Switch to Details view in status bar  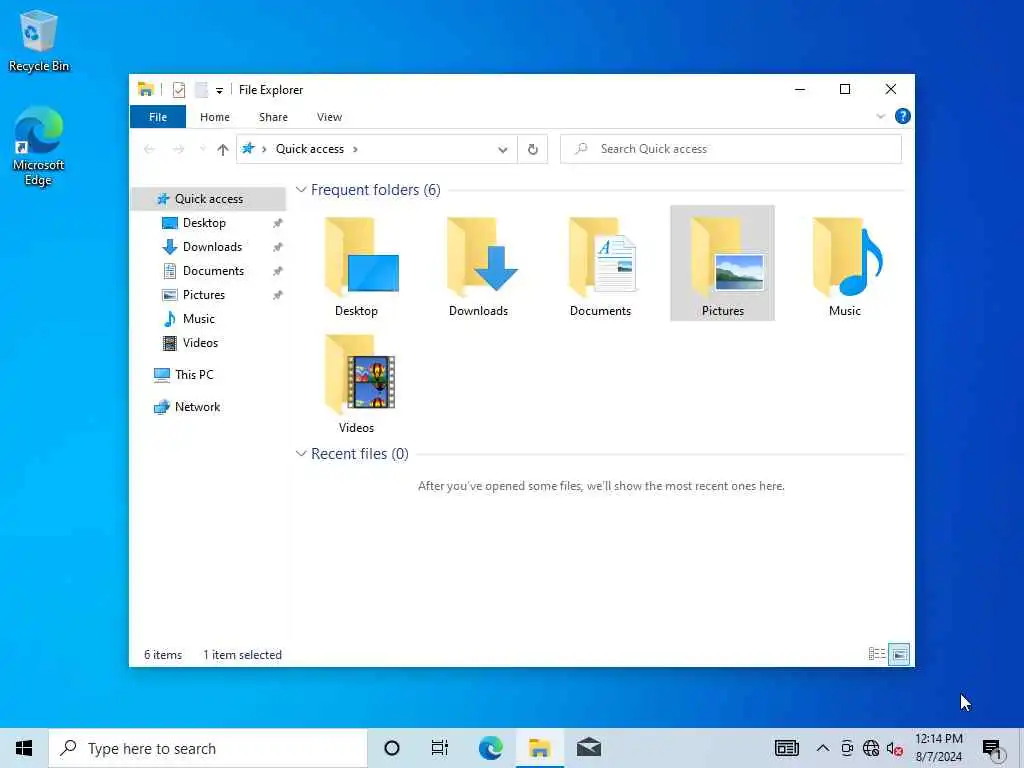[876, 654]
